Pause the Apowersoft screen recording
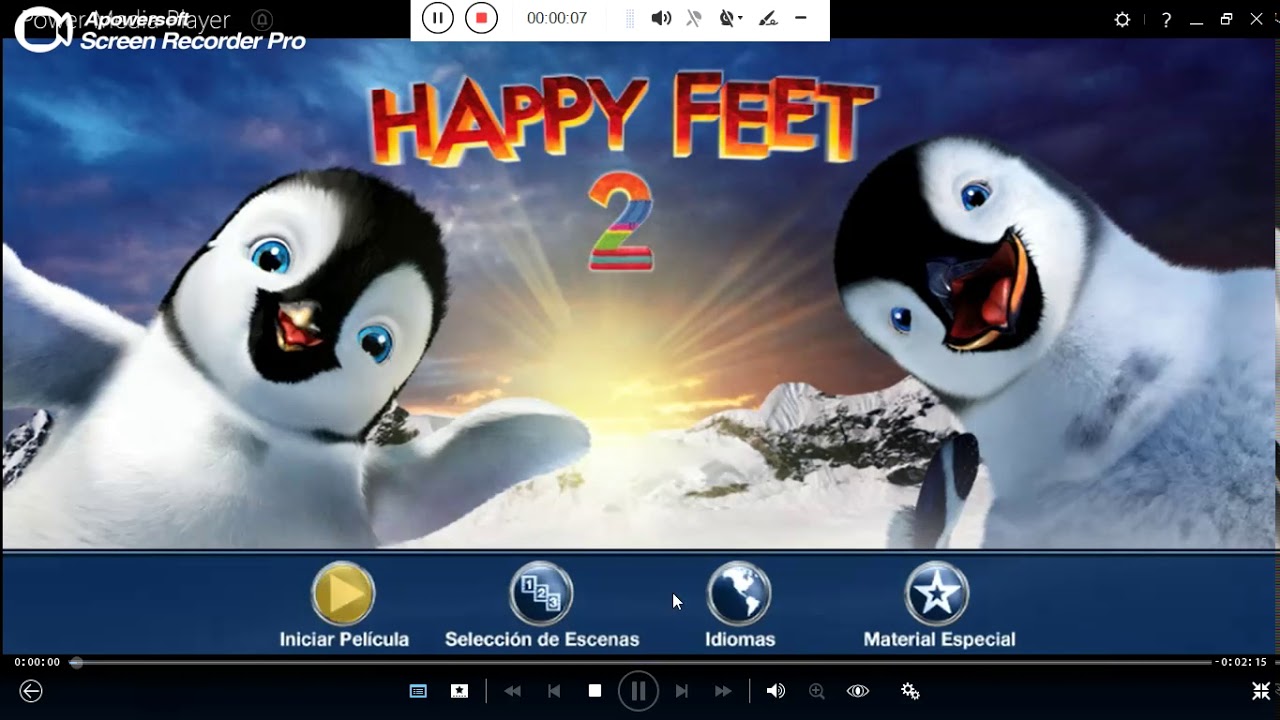 (437, 18)
